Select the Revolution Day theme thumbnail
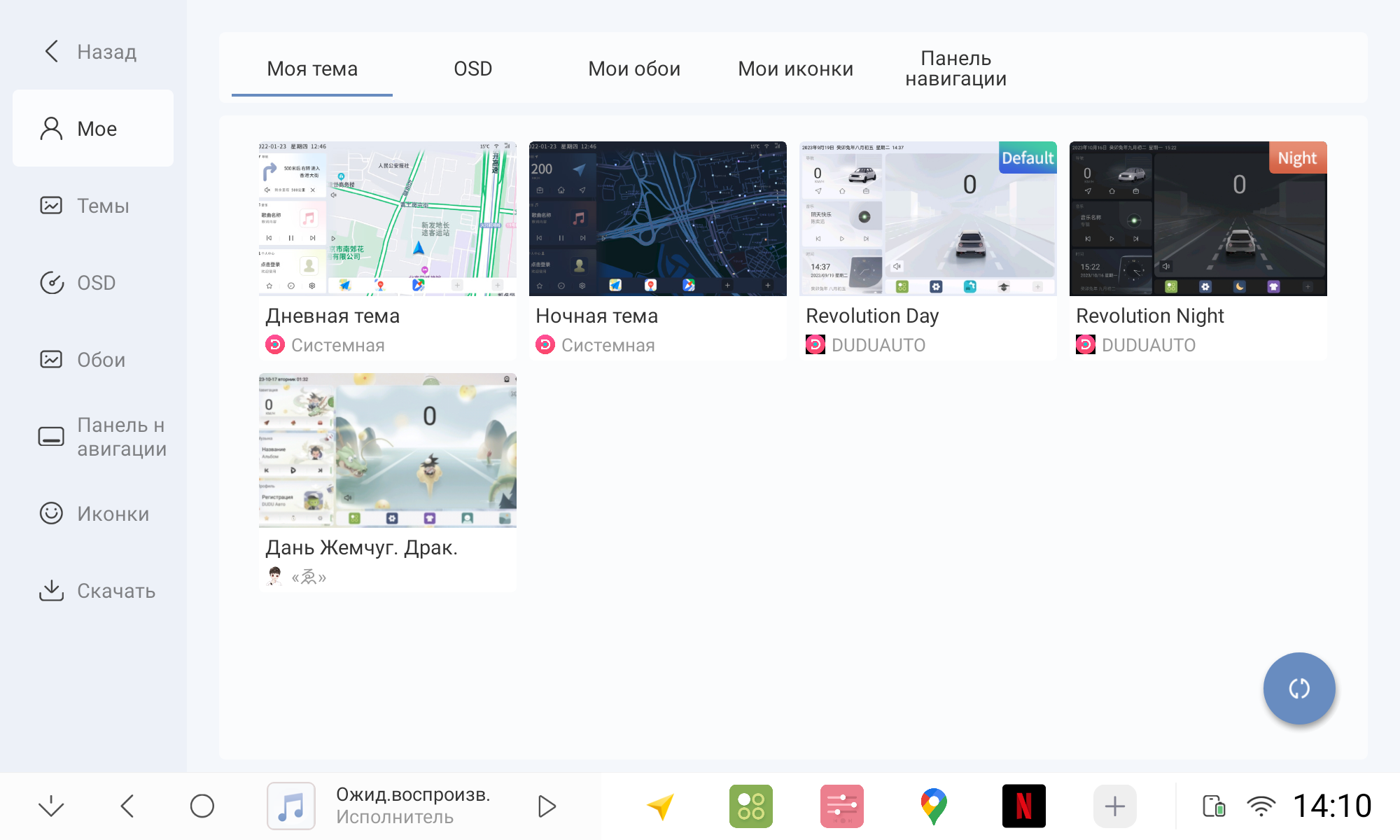This screenshot has height=840, width=1400. coord(928,218)
